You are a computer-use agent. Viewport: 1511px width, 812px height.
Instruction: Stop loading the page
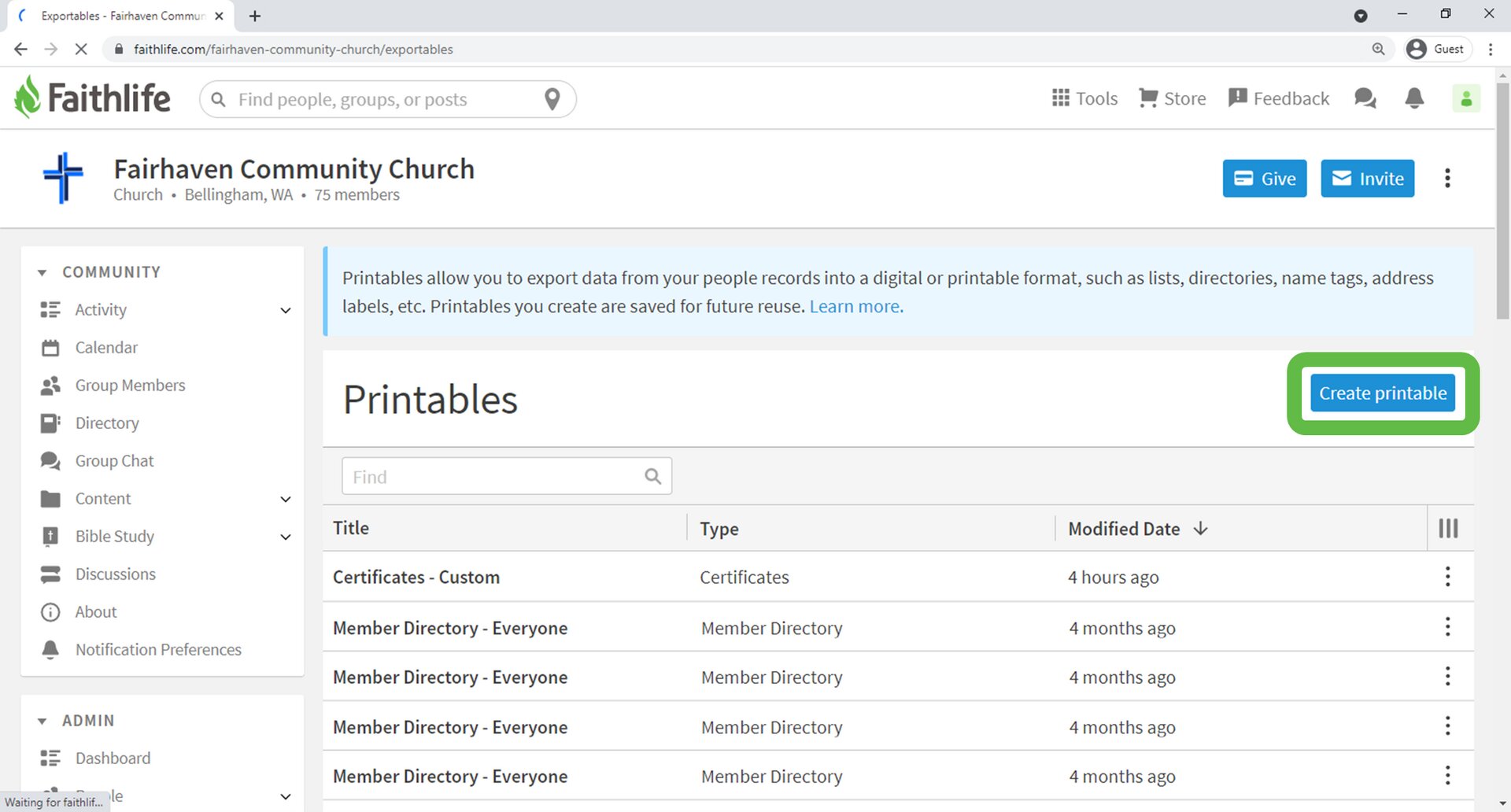[80, 49]
